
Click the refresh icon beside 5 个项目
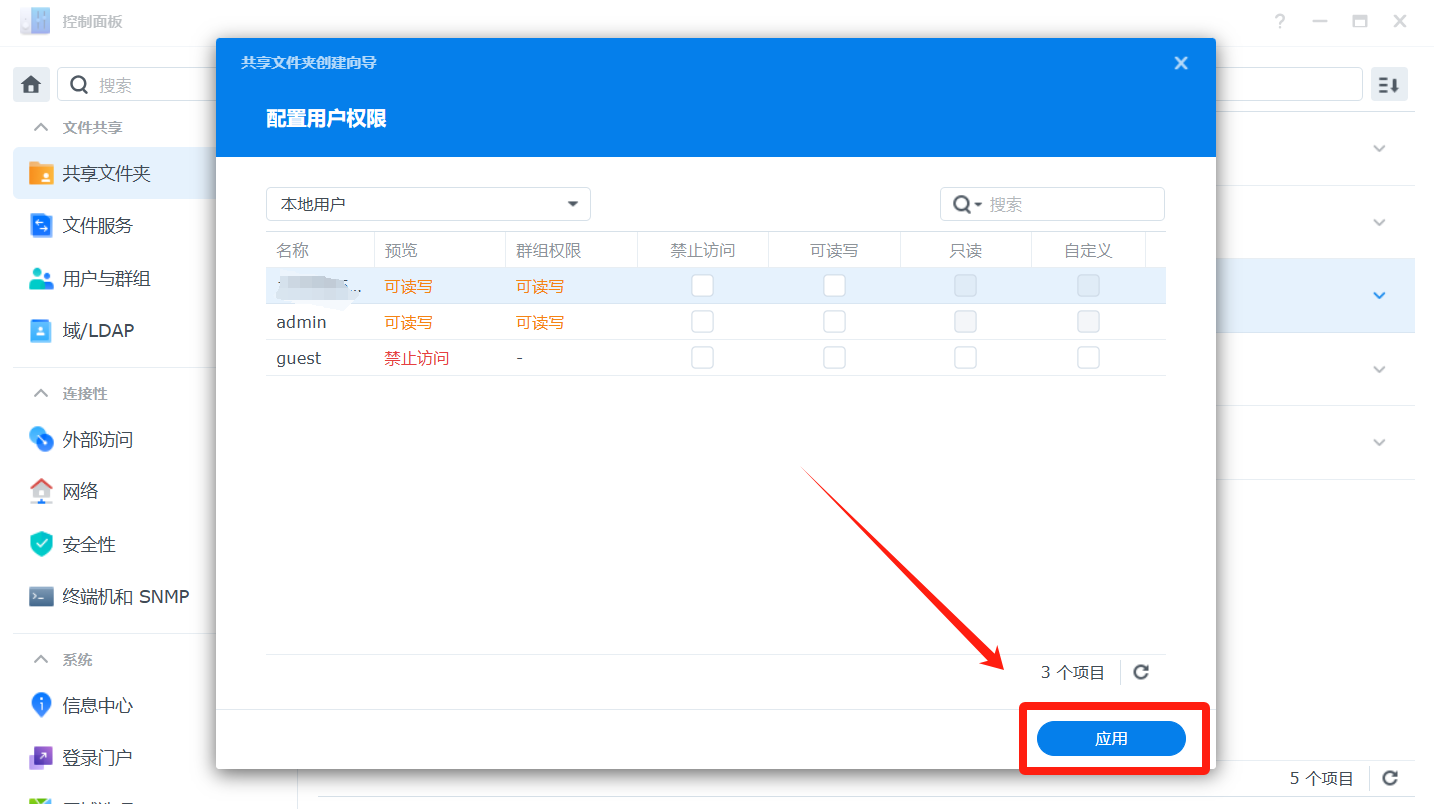click(1389, 778)
